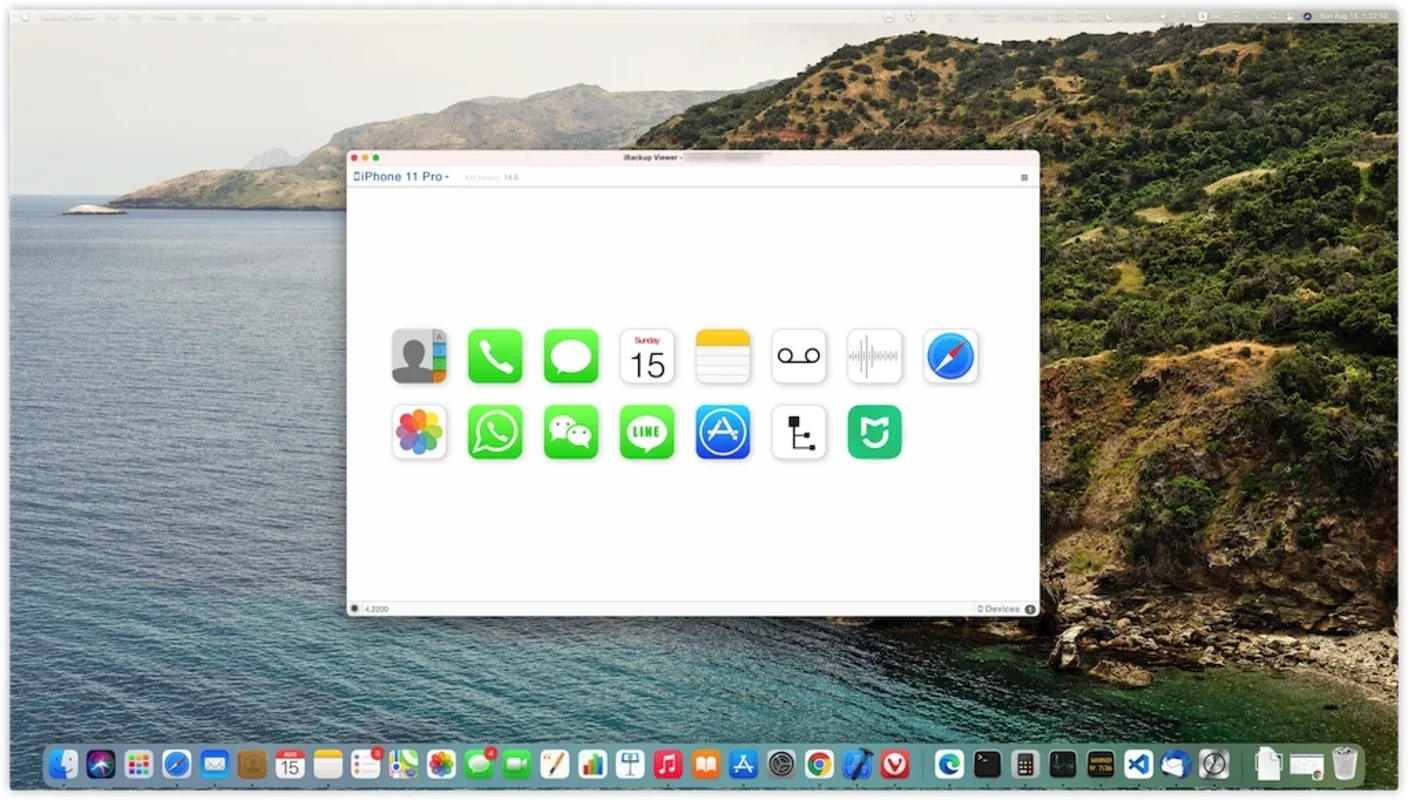Click the Devices button in status bar
Image resolution: width=1408 pixels, height=800 pixels.
pos(1005,609)
